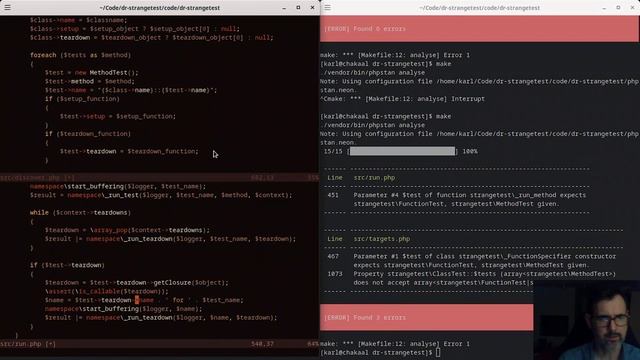Click the '^Cmake ... Interrupt' terminal line

[x=402, y=99]
